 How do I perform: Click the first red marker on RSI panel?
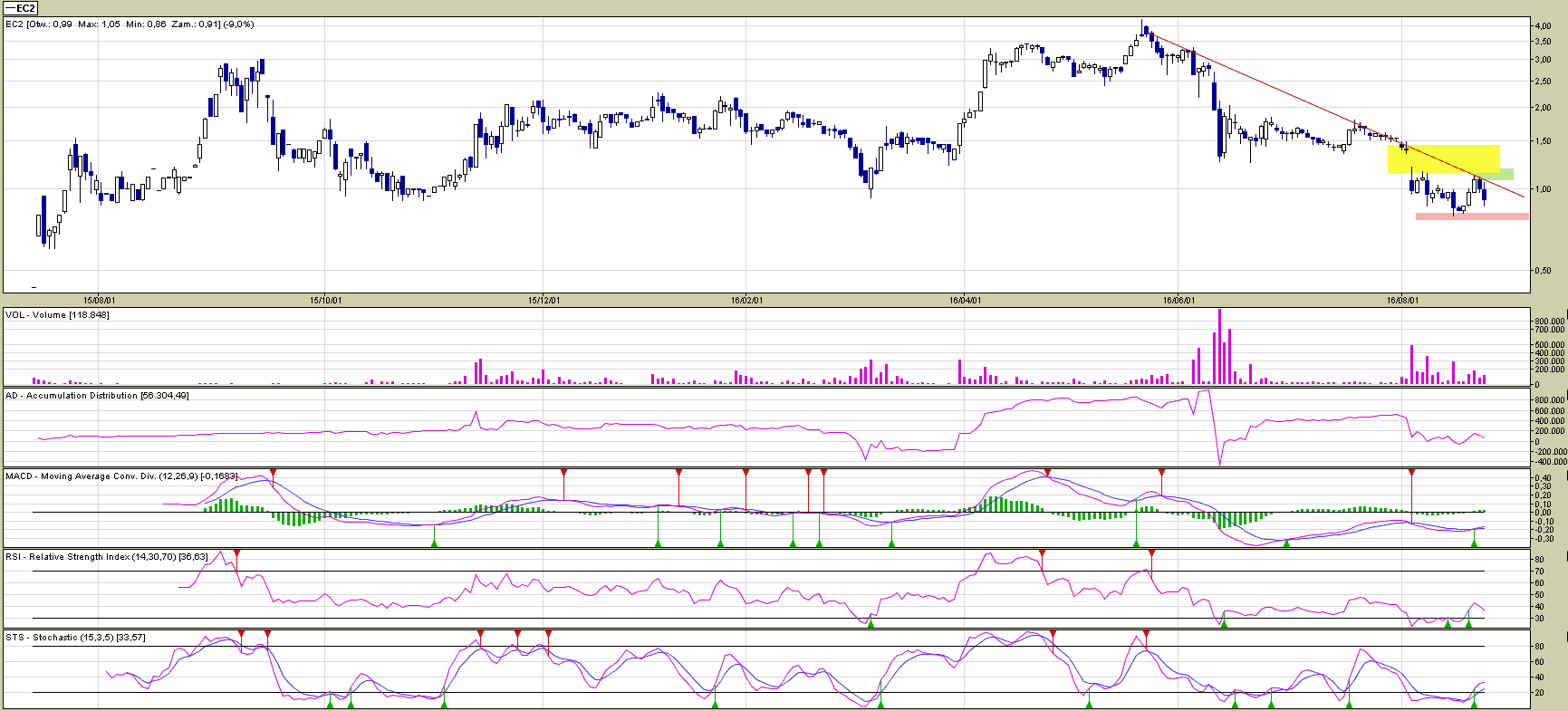pyautogui.click(x=236, y=553)
